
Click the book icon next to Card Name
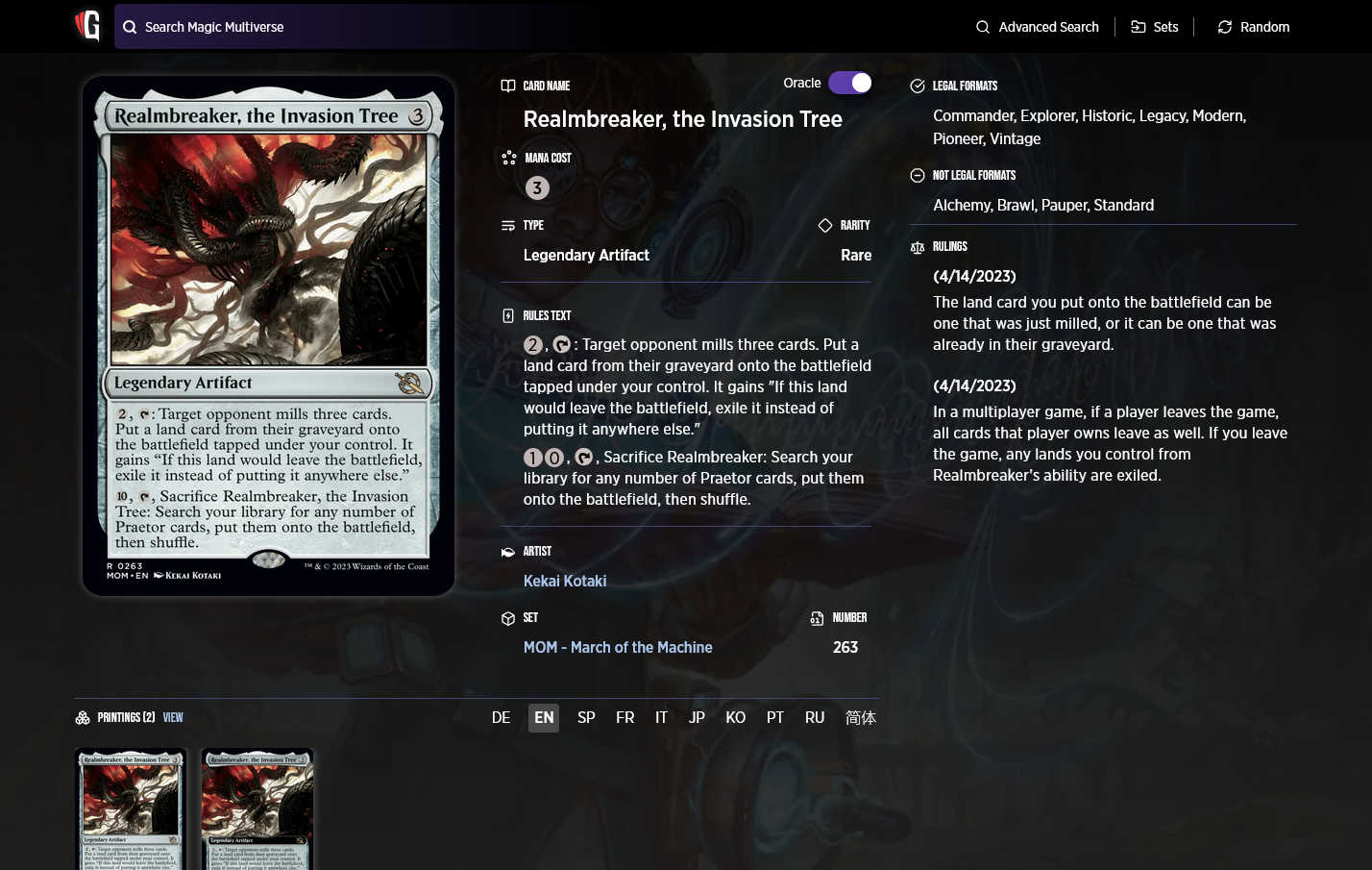click(x=507, y=85)
